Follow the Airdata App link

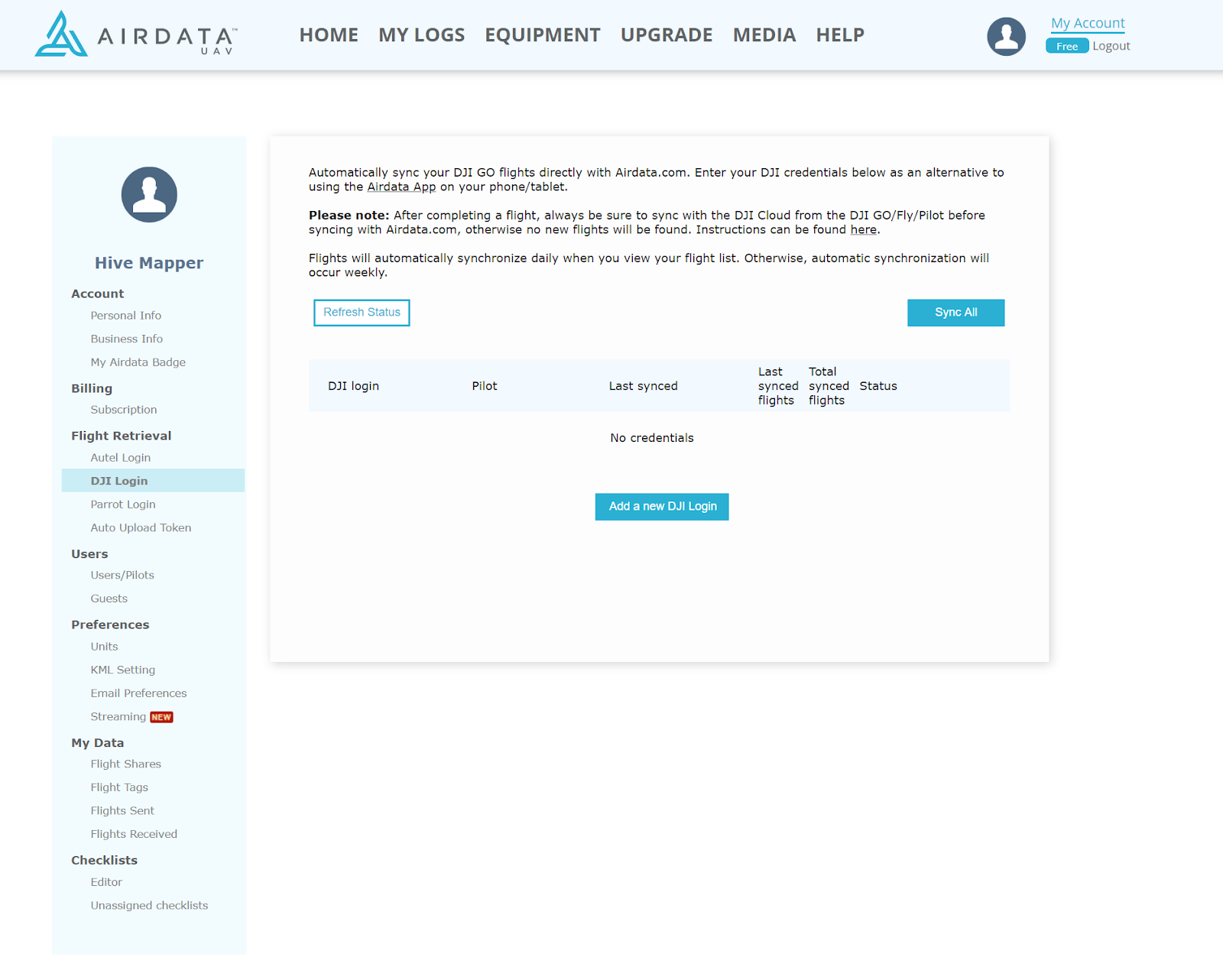(x=401, y=187)
